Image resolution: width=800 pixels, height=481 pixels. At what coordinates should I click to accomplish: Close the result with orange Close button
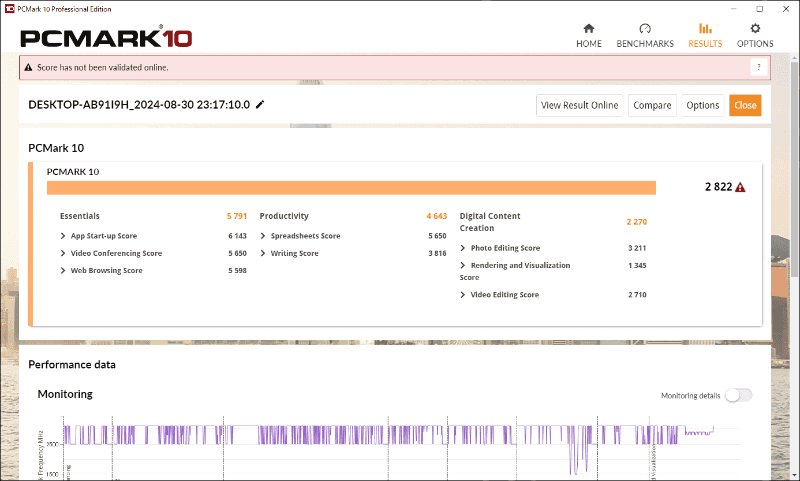pos(745,105)
